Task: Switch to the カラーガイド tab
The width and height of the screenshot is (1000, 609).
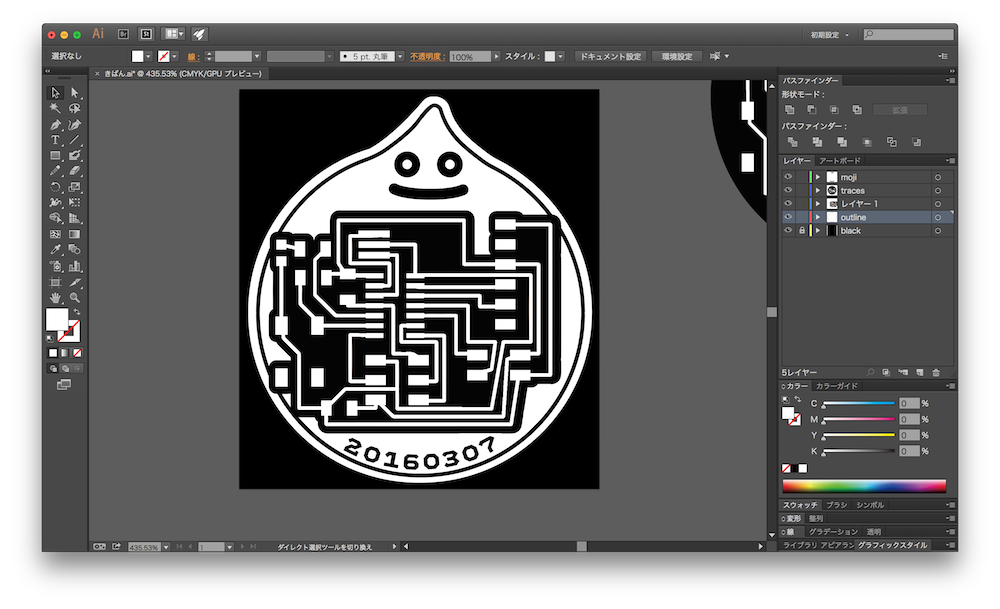Action: [836, 386]
